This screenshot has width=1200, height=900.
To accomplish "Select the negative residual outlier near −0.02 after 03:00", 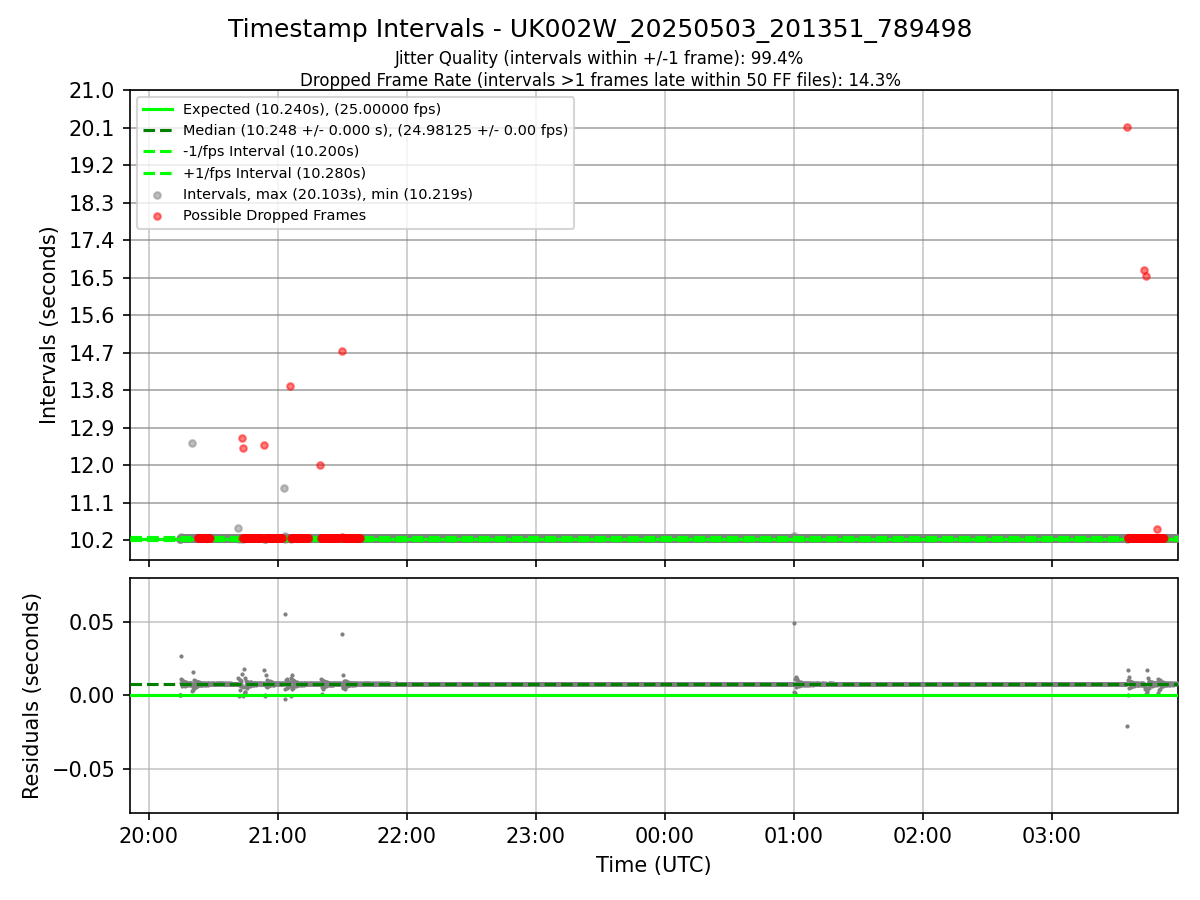I will point(1127,726).
